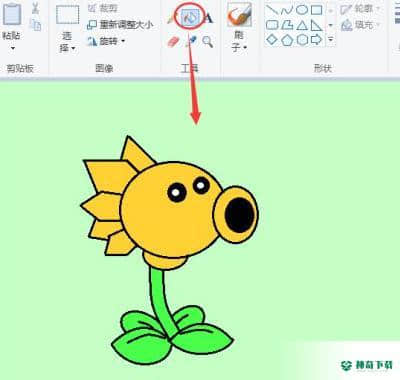
Task: Click the Resize image button
Action: click(x=120, y=25)
